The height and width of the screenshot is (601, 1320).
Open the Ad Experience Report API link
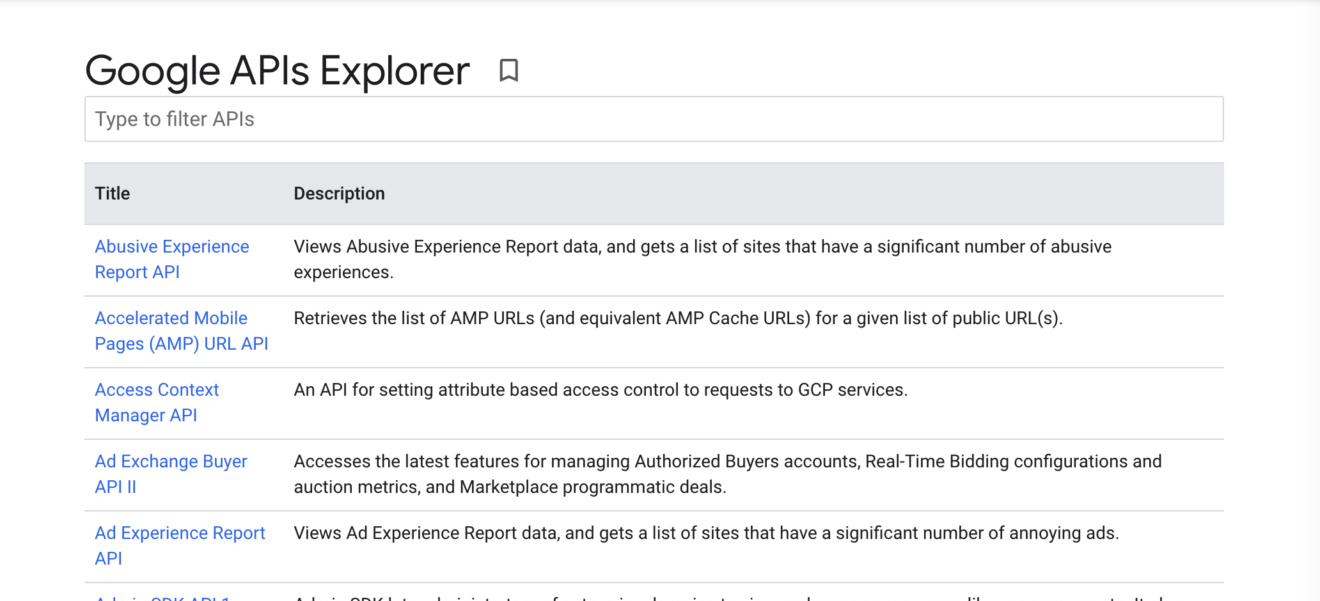tap(179, 545)
